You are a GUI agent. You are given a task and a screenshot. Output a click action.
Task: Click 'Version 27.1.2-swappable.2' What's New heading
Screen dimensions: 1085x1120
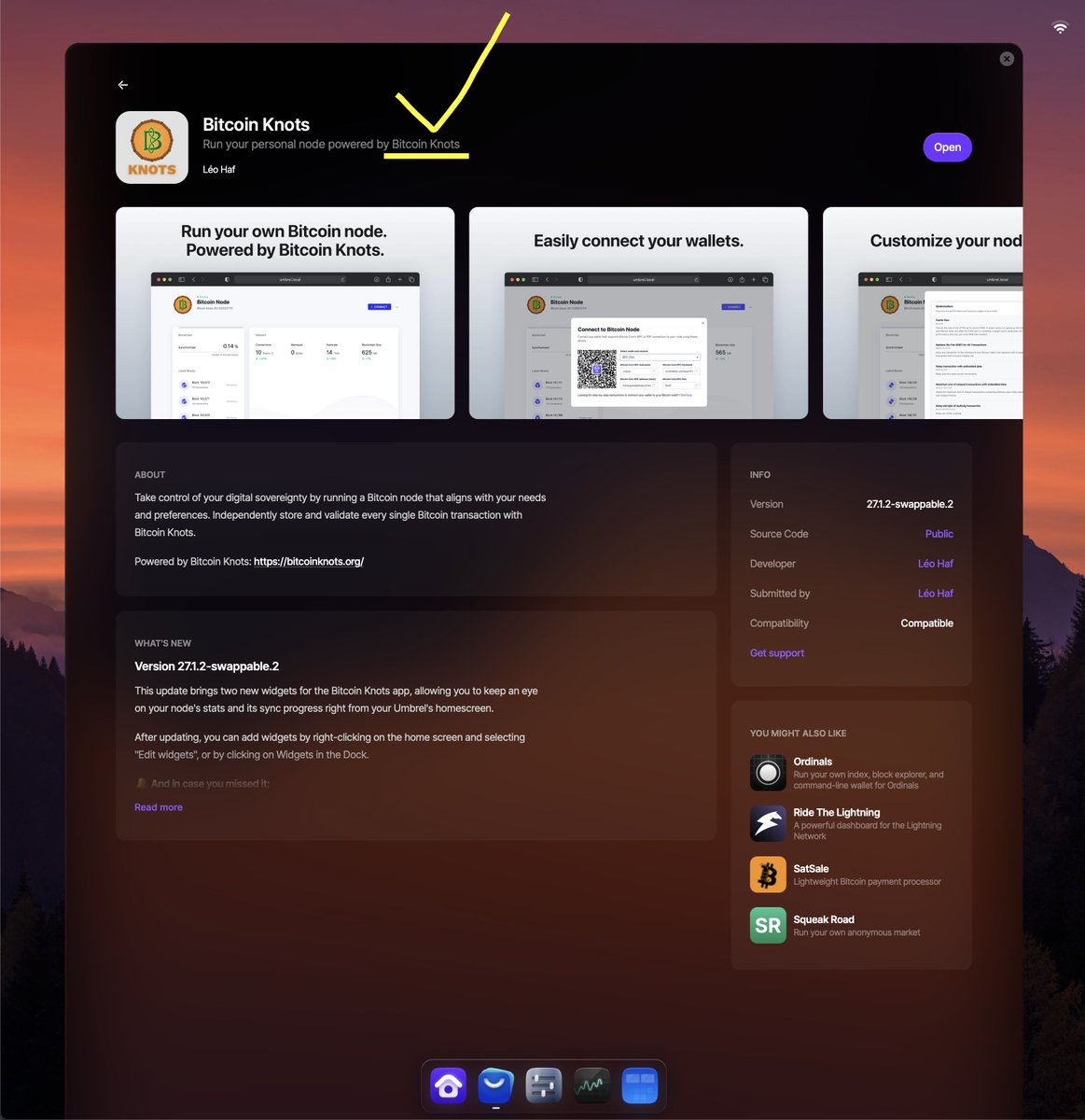click(207, 666)
